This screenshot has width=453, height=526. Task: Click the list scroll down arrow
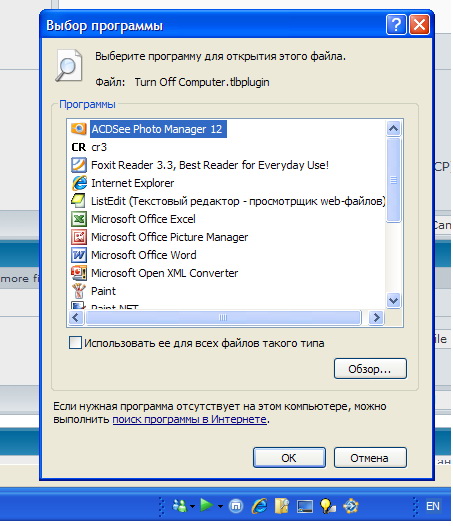393,300
